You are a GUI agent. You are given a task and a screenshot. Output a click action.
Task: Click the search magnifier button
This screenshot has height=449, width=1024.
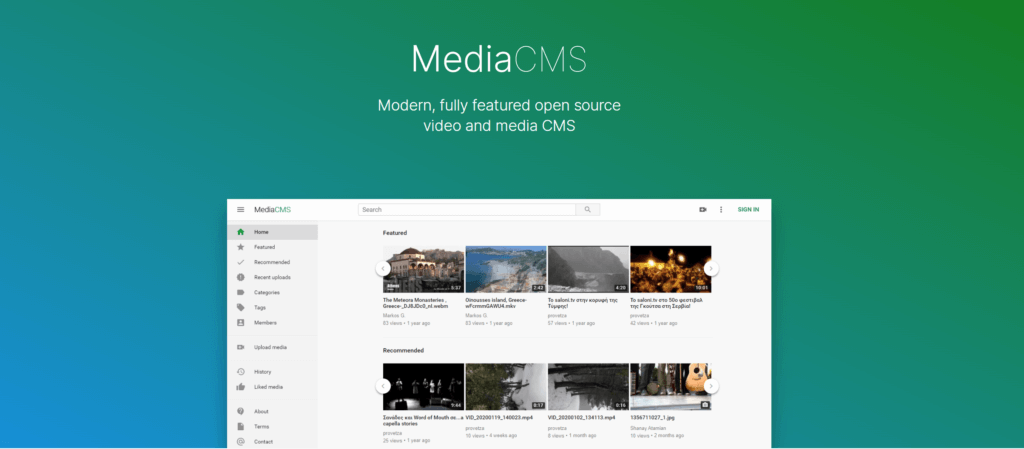(x=588, y=210)
